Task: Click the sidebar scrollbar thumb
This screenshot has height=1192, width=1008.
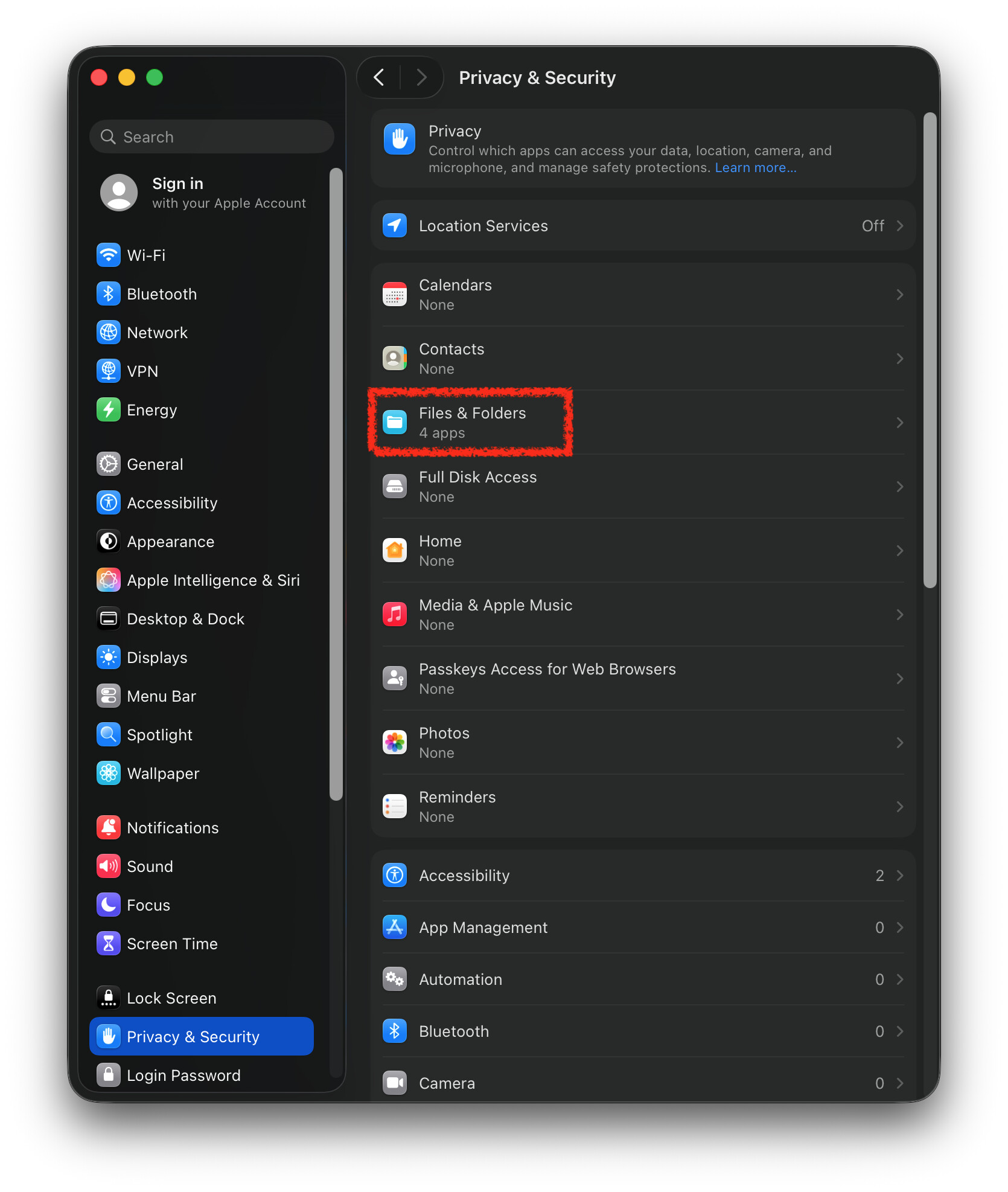Action: click(x=336, y=483)
